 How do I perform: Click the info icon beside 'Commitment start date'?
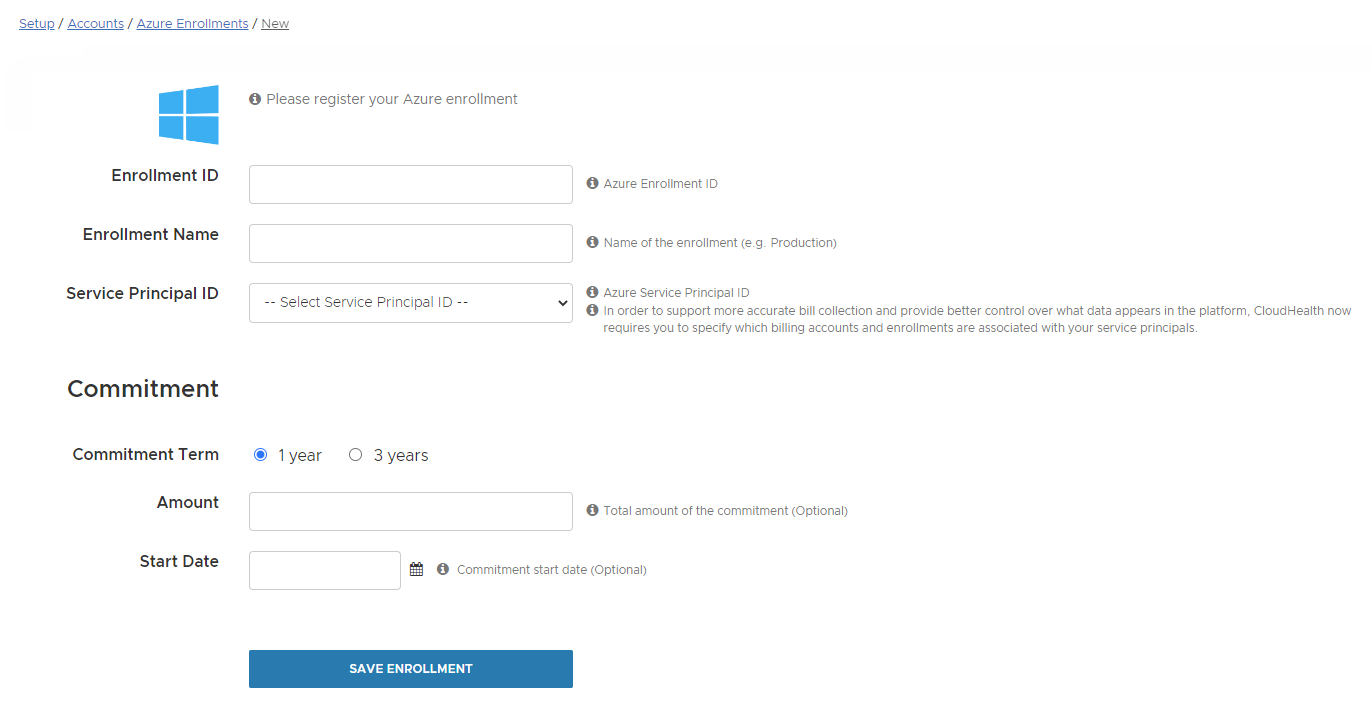[x=442, y=568]
